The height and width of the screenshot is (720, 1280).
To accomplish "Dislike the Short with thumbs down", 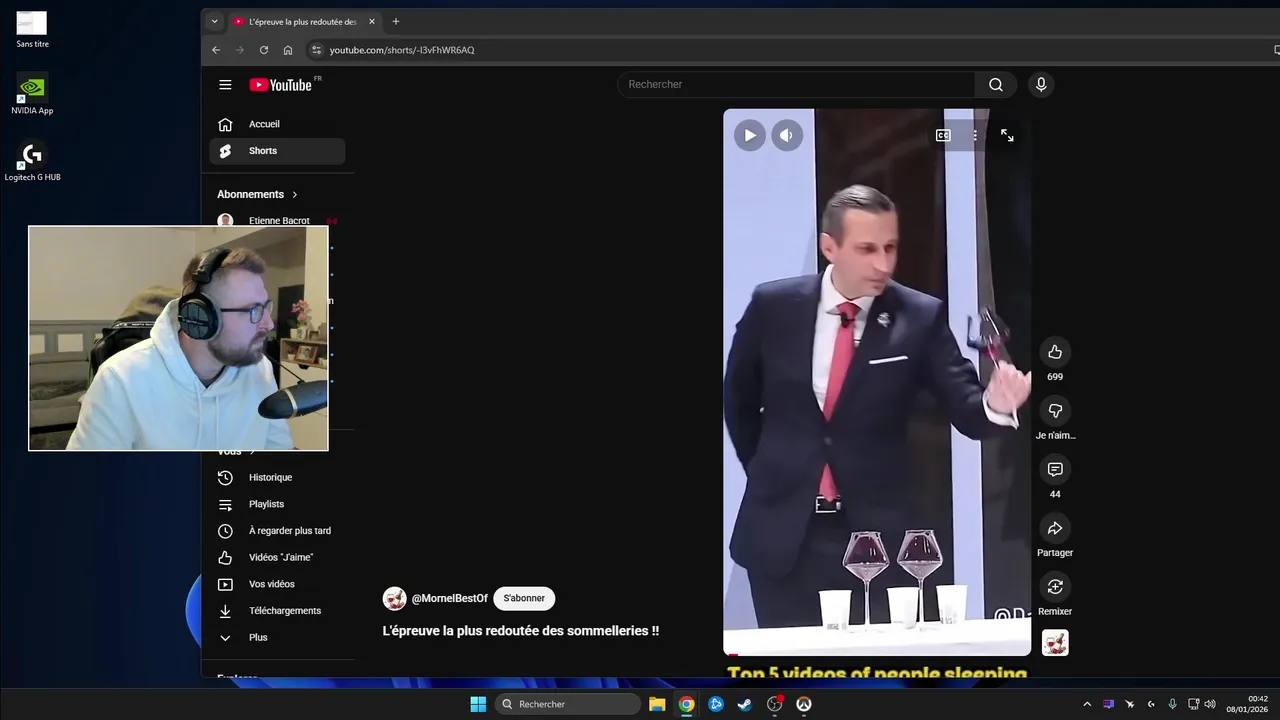I will 1055,410.
